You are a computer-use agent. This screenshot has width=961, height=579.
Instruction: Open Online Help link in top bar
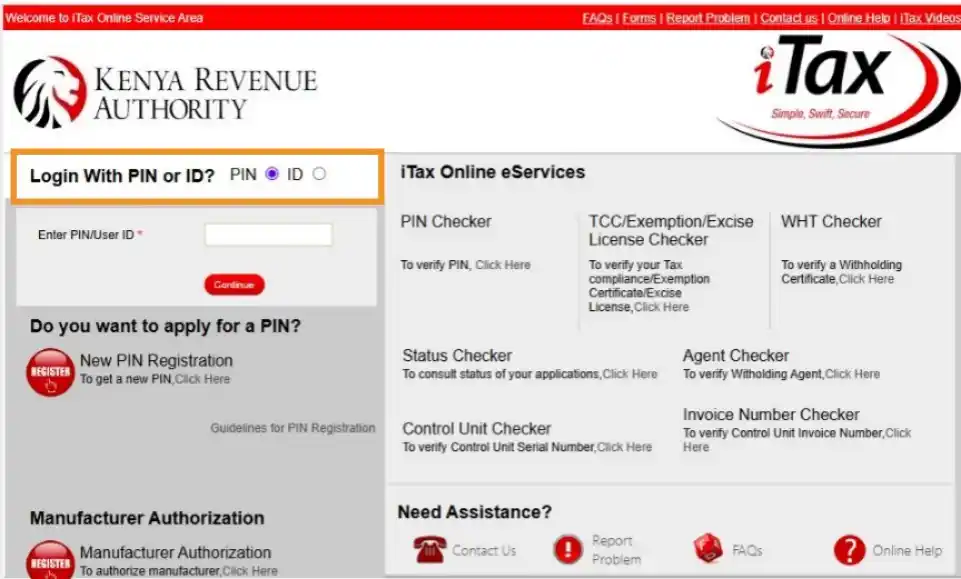[859, 18]
